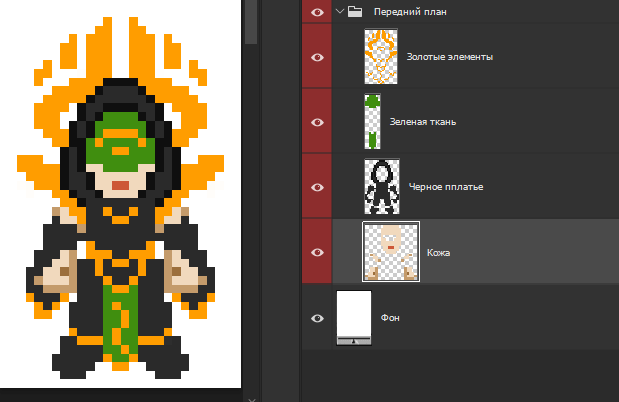Select the Черное пплатье layer thumbnail
Viewport: 619px width, 402px height.
pyautogui.click(x=382, y=186)
